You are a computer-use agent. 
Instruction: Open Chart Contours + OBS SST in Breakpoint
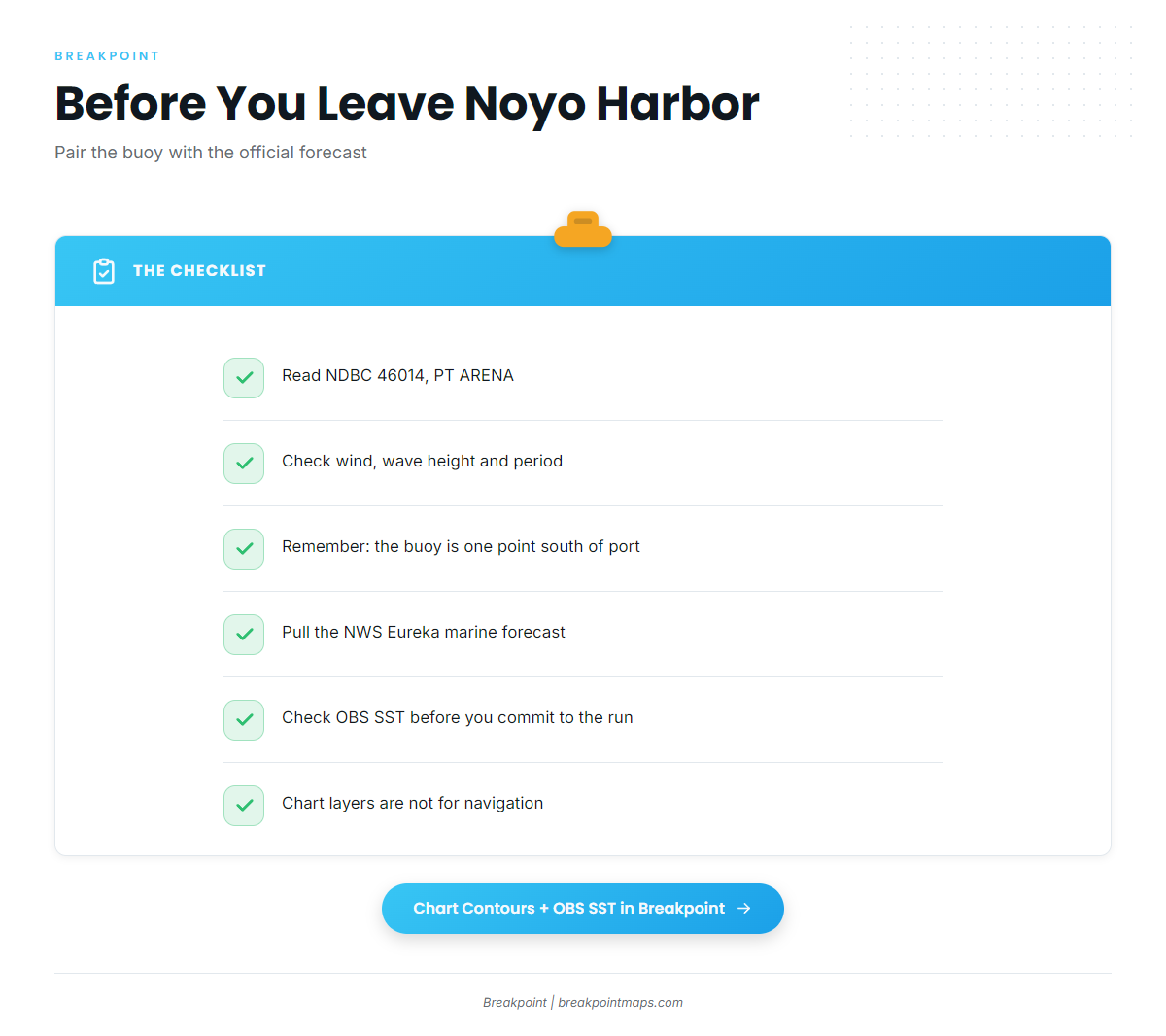[583, 909]
